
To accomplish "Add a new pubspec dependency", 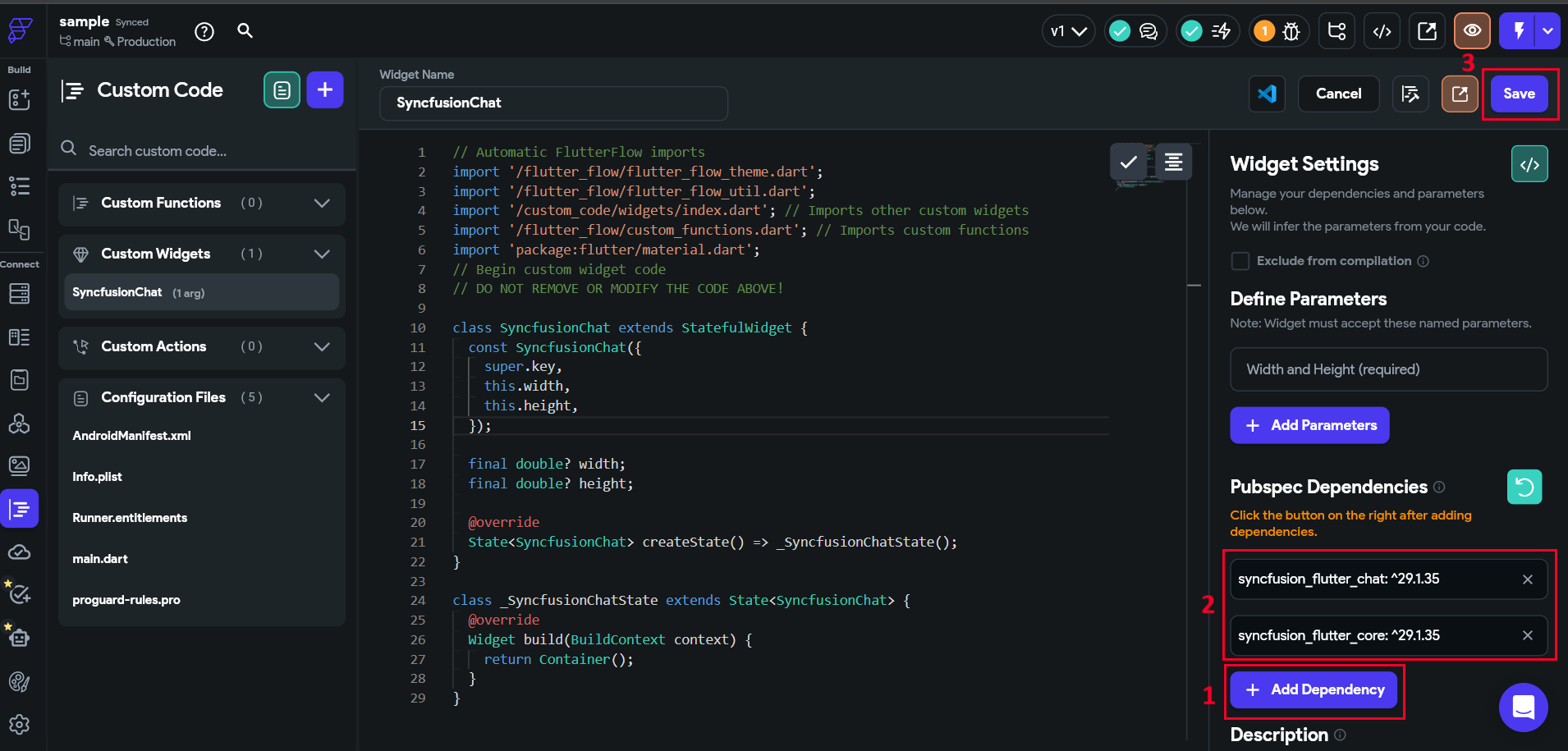I will [1313, 689].
